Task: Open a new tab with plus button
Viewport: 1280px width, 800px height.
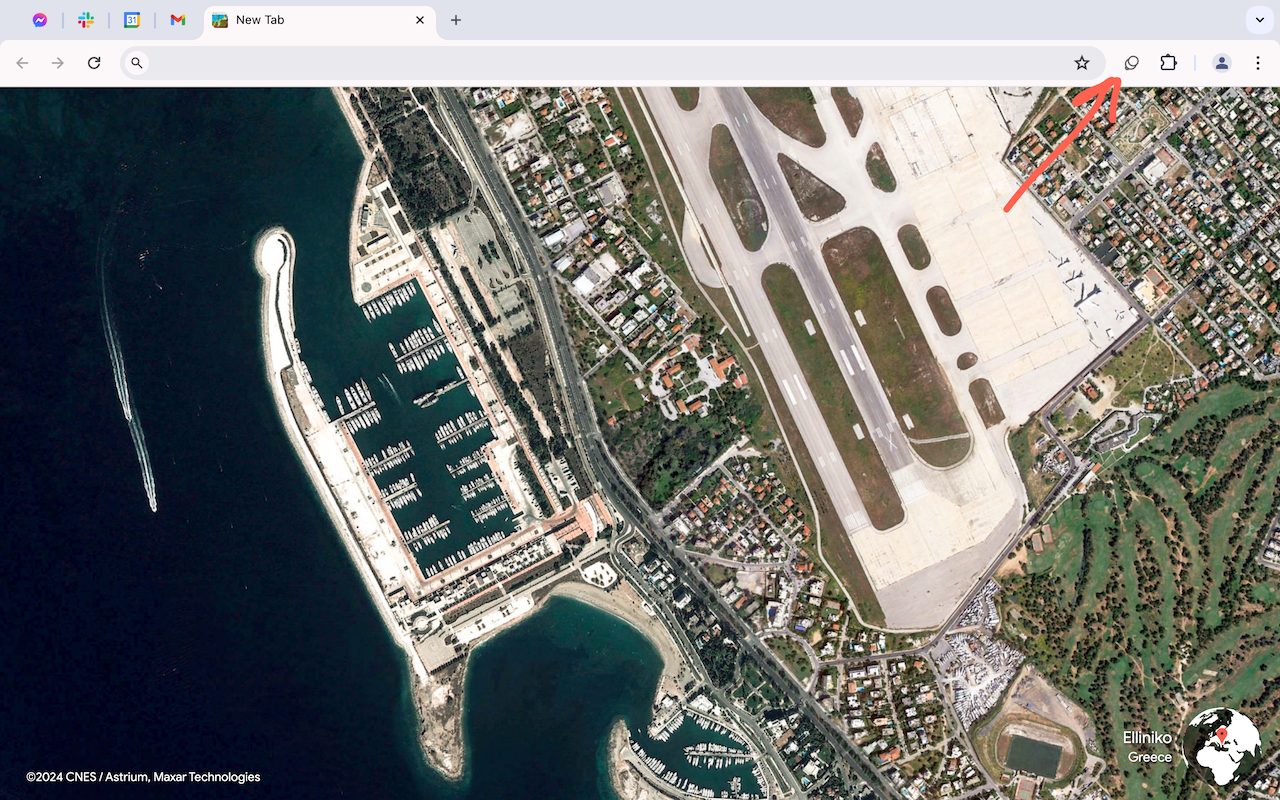Action: pos(456,20)
